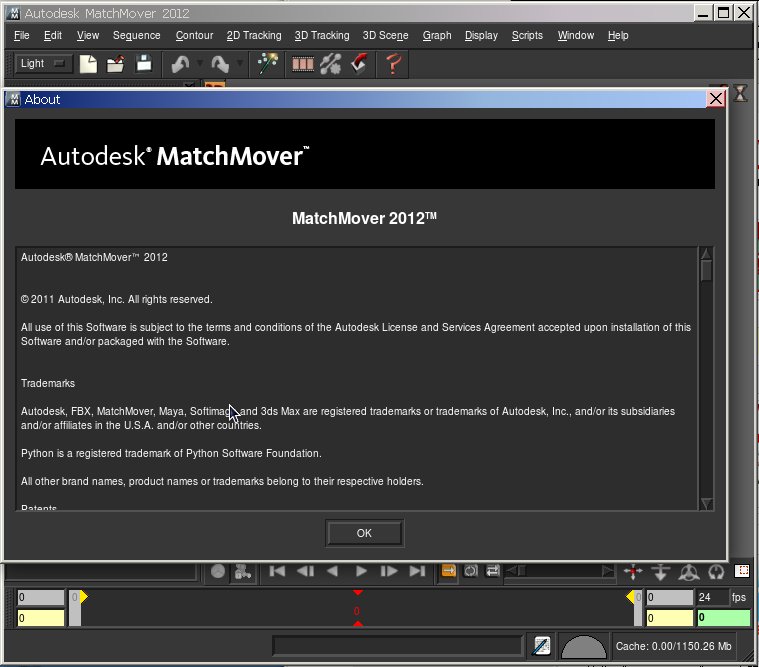
Task: Open the Help menu
Action: coord(618,35)
